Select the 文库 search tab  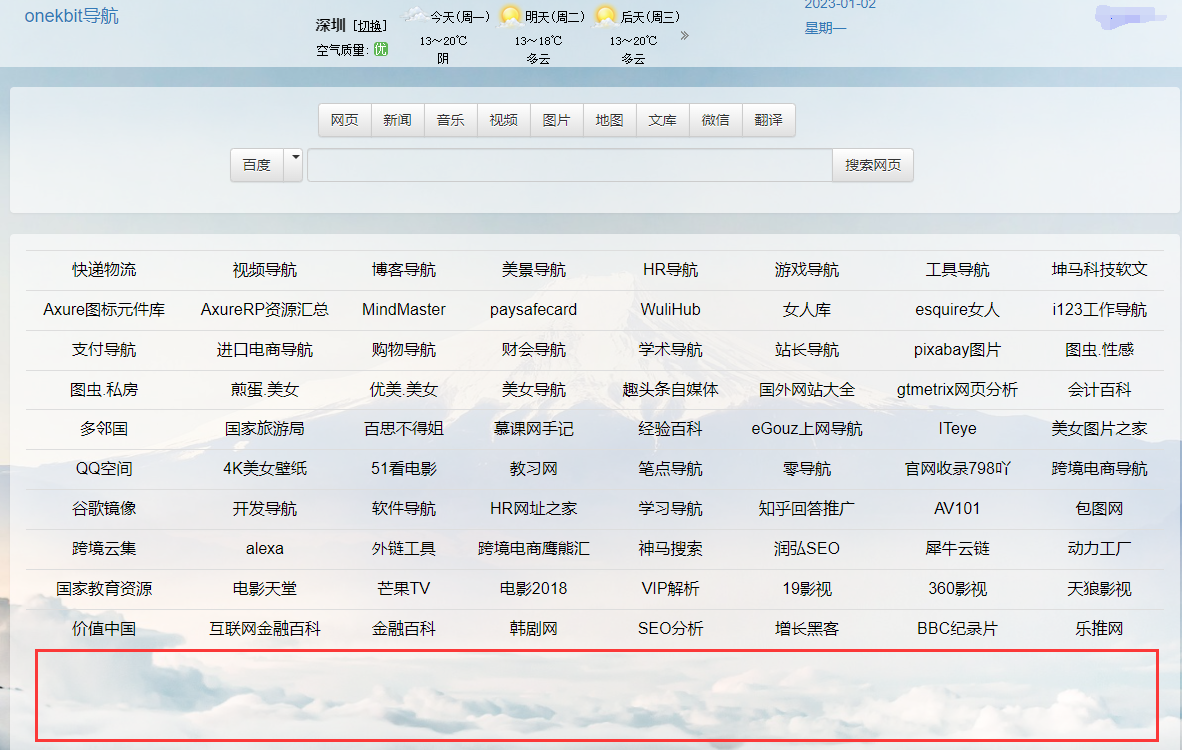click(x=663, y=120)
